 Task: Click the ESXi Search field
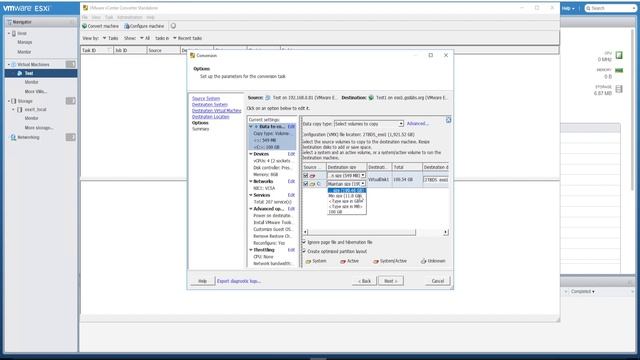click(x=610, y=8)
